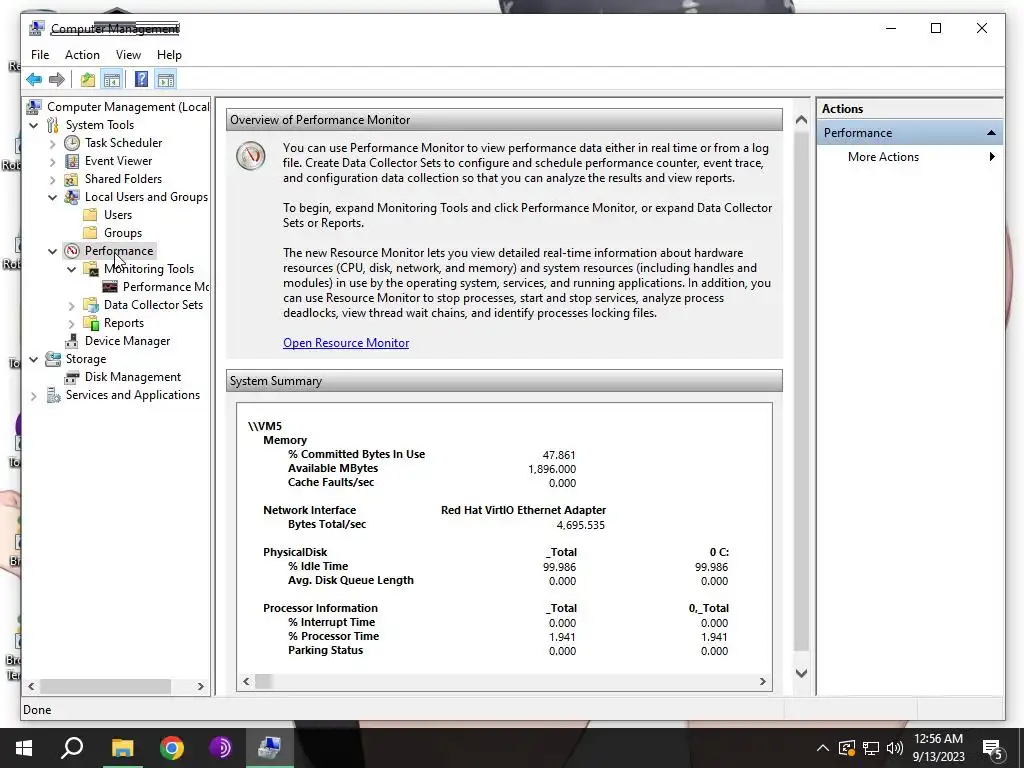
Task: Click the Performance Monitor graph icon
Action: coord(110,287)
